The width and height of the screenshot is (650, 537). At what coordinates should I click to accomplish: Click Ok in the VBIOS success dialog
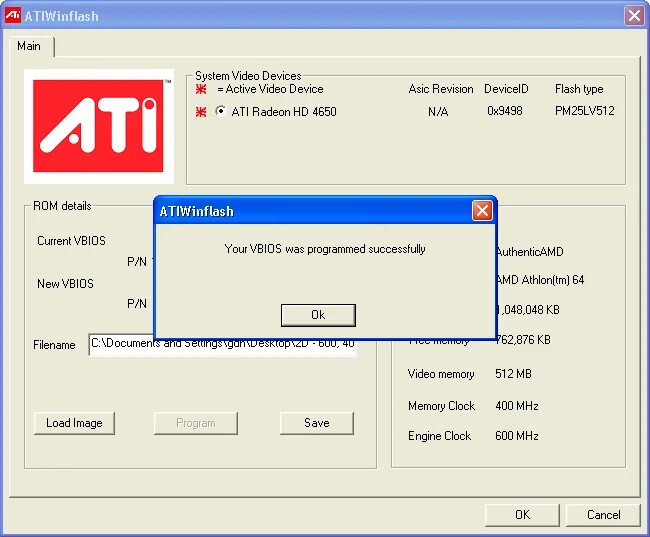click(318, 315)
